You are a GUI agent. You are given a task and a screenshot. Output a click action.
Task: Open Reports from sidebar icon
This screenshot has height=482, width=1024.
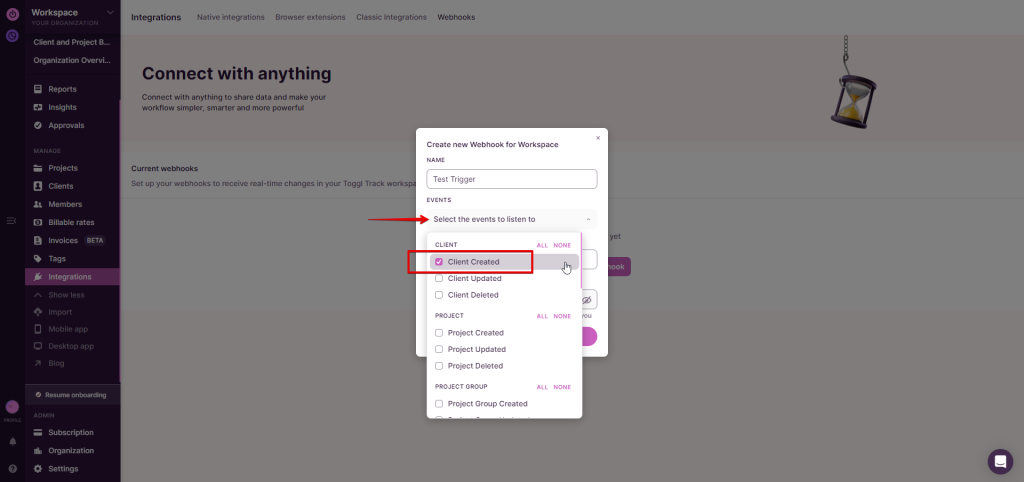coord(39,89)
